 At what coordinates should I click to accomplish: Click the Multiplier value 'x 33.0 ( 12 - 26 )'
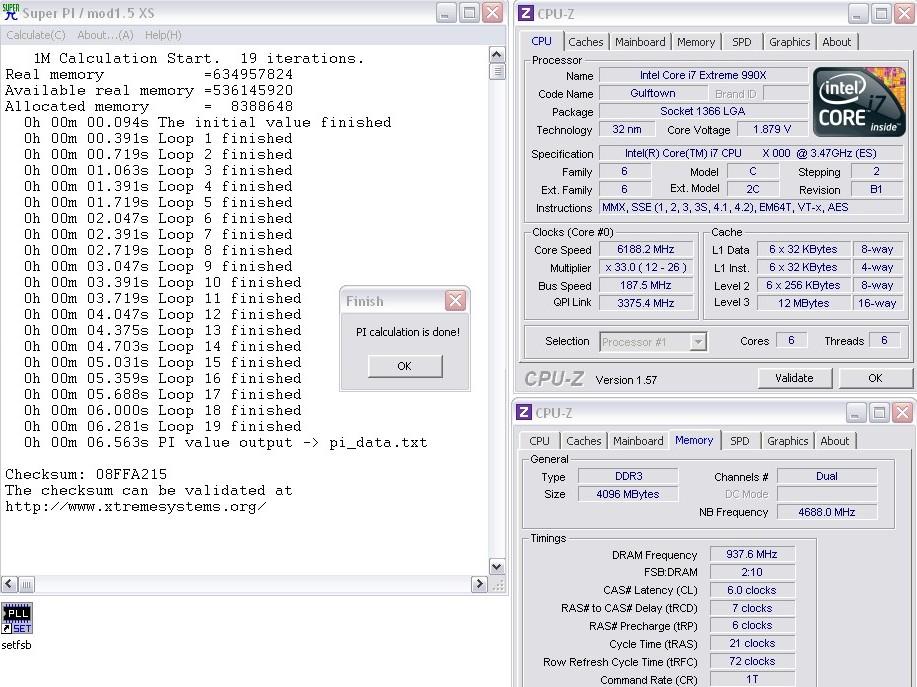point(646,267)
